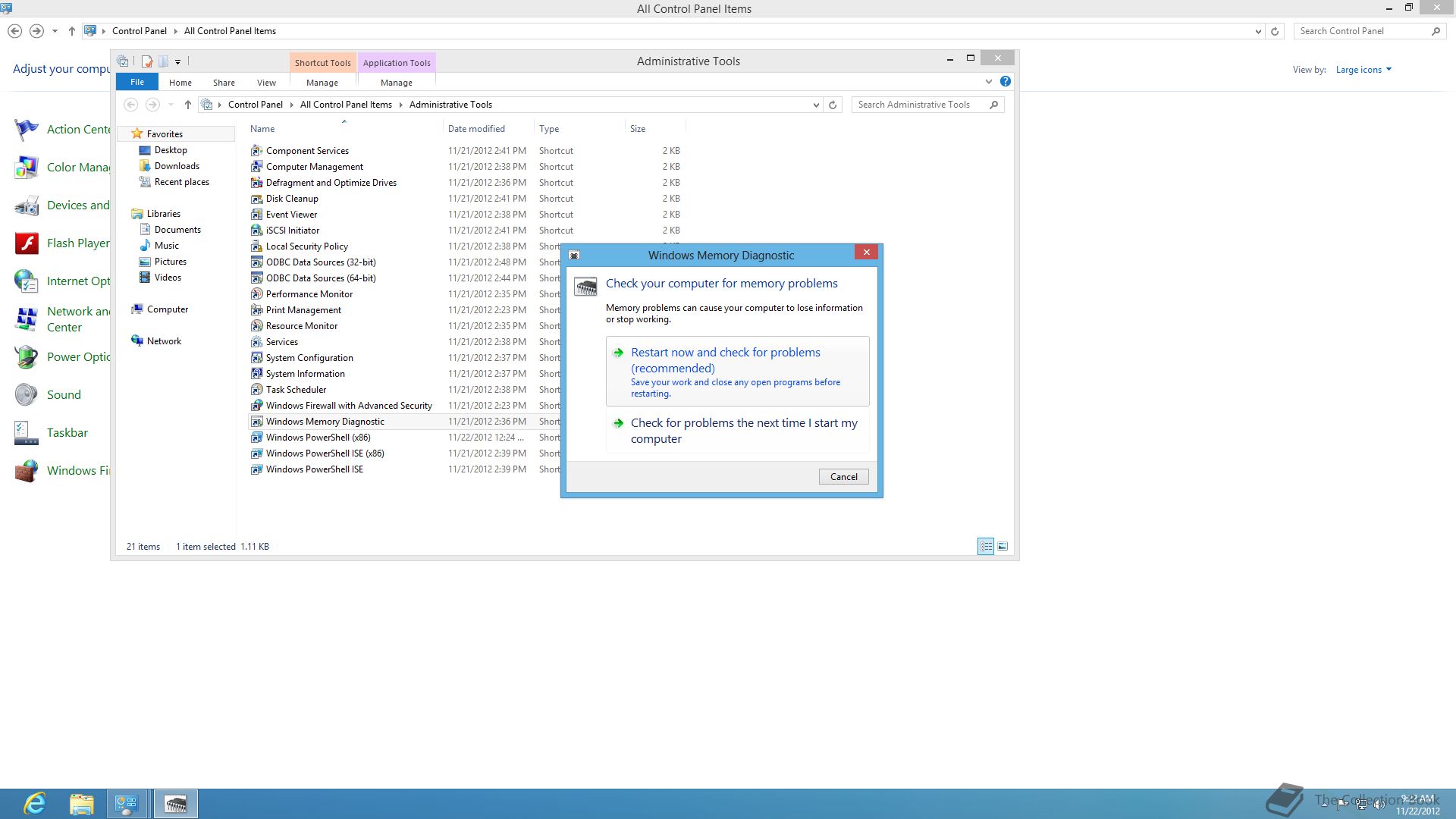This screenshot has height=819, width=1456.
Task: Click the Defragment and Optimize Drives icon
Action: click(x=256, y=183)
